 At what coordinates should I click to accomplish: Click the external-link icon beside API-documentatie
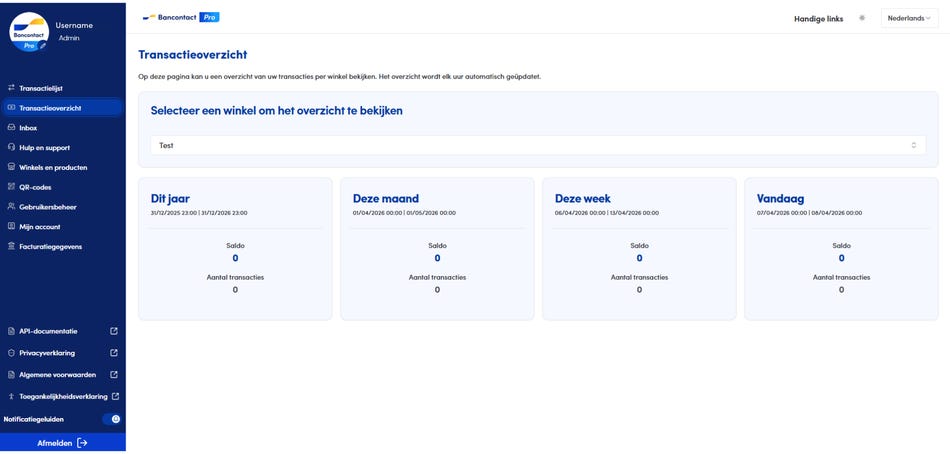114,331
